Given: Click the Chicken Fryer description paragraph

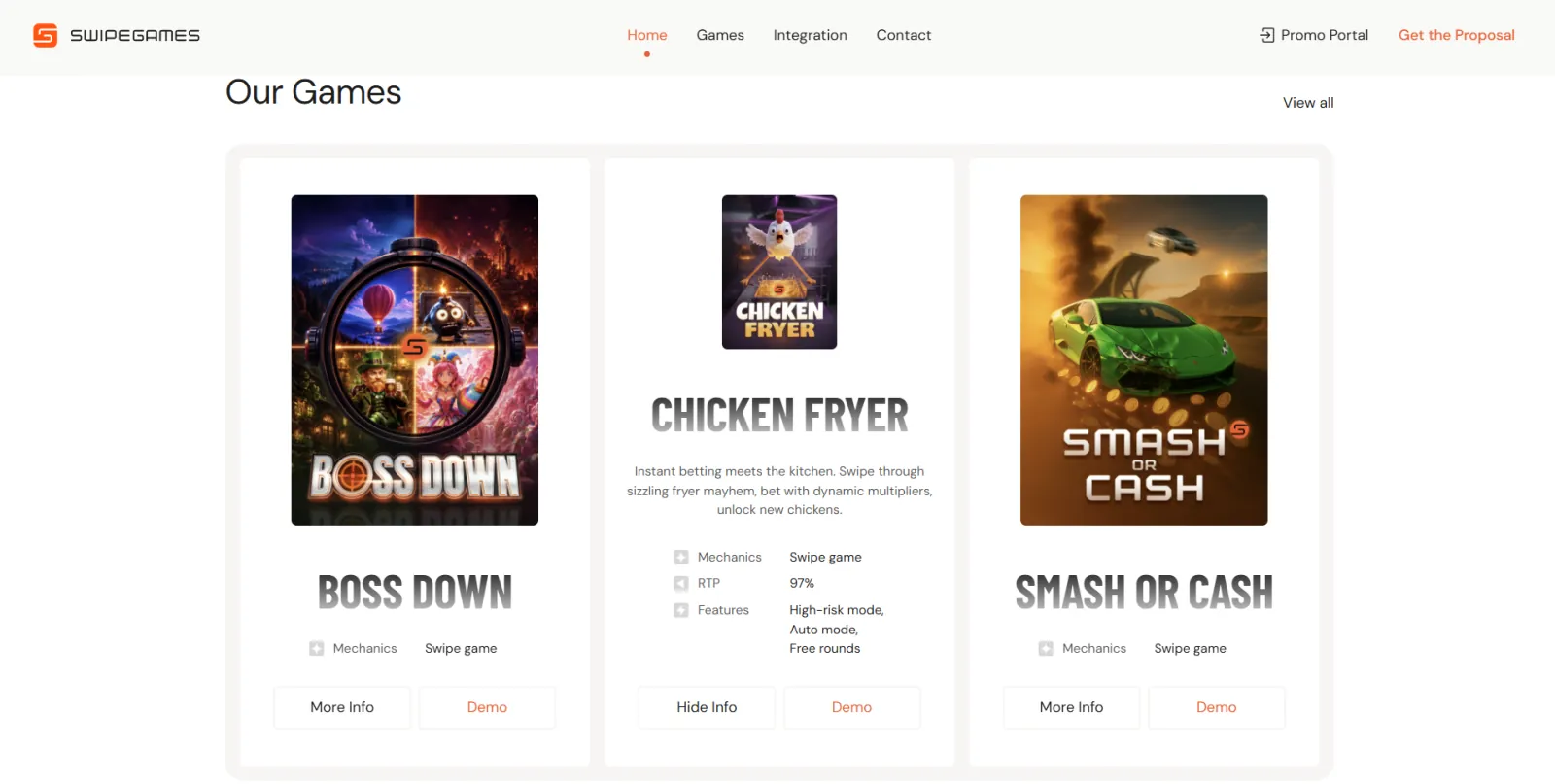Looking at the screenshot, I should pyautogui.click(x=779, y=491).
